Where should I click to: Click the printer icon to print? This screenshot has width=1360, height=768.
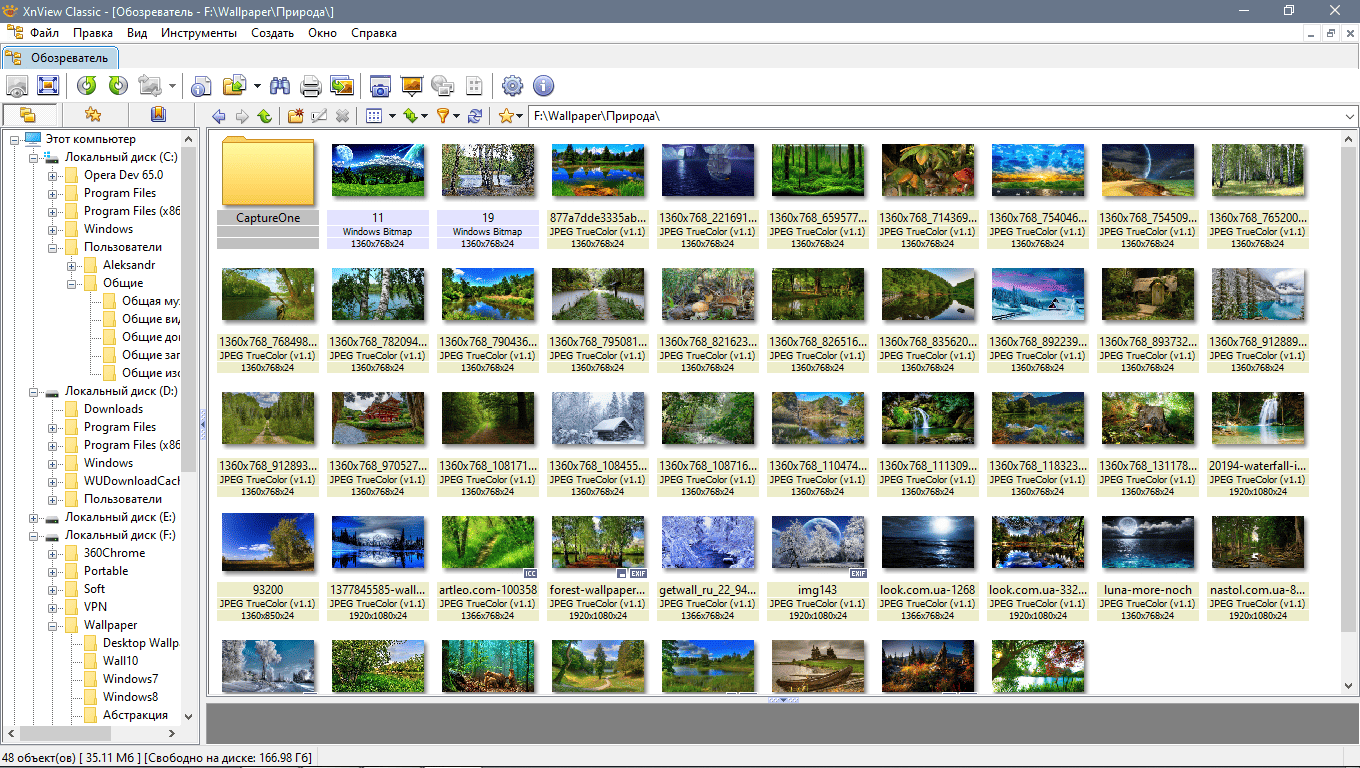pyautogui.click(x=311, y=86)
